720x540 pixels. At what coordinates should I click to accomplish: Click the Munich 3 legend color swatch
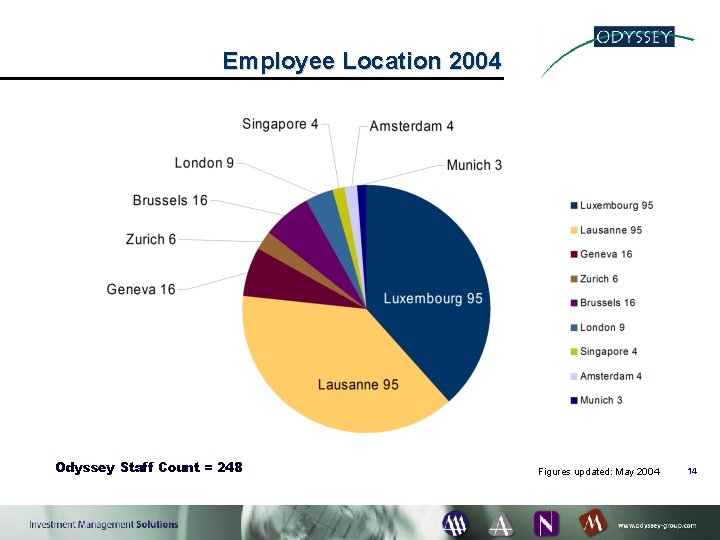[x=574, y=400]
